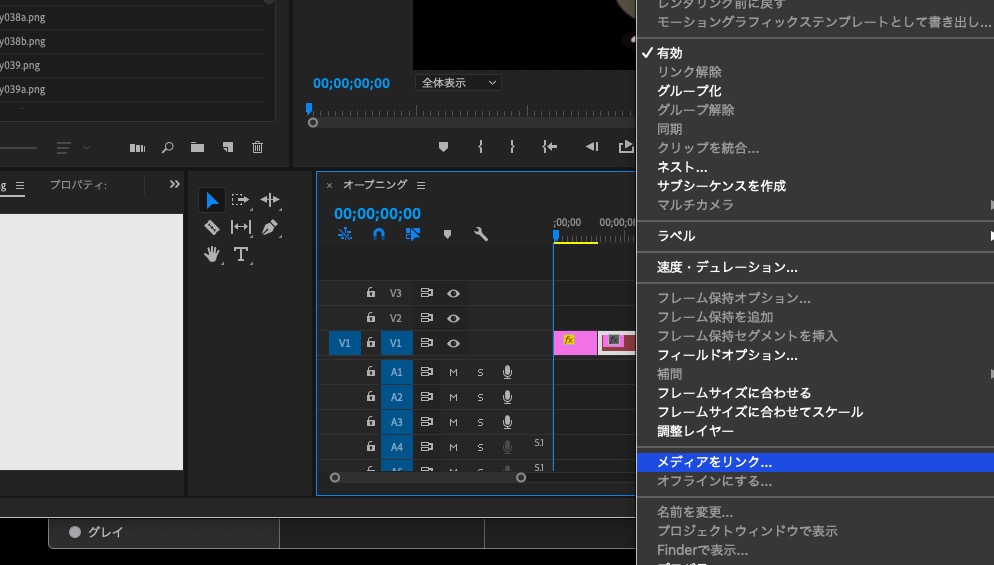Select the Pen tool
The height and width of the screenshot is (565, 994).
270,227
